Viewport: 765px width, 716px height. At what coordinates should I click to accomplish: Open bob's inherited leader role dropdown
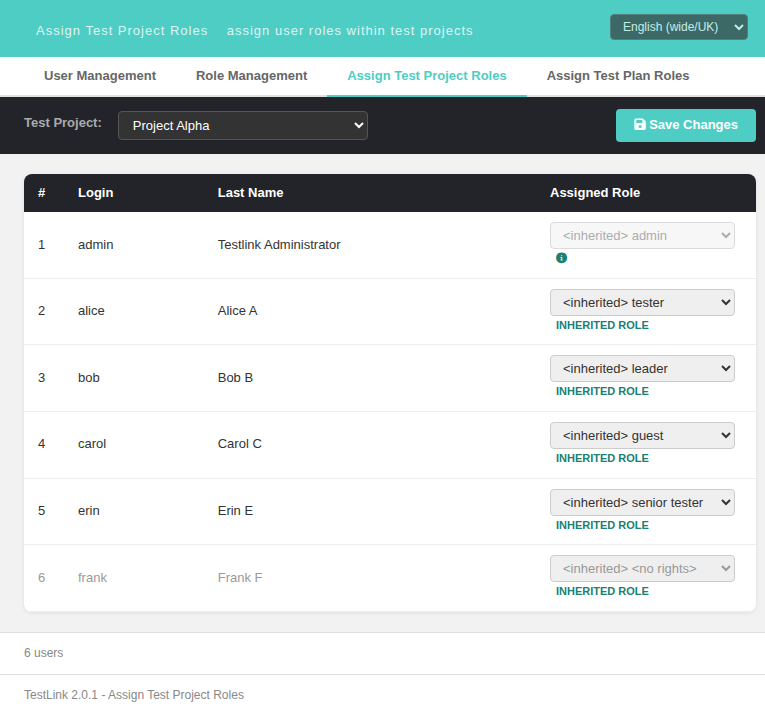click(642, 368)
